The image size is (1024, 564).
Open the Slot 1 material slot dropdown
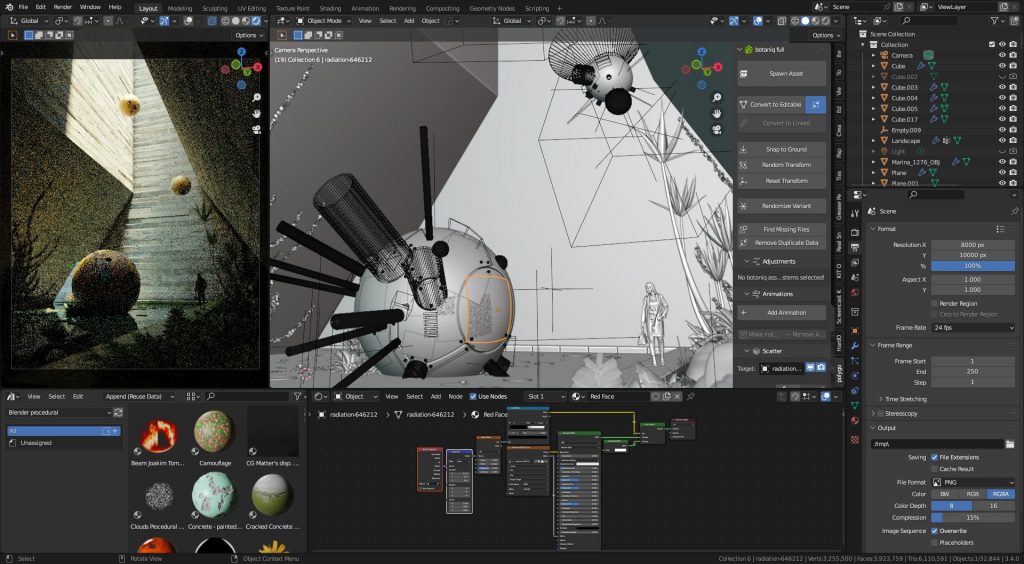[x=545, y=396]
